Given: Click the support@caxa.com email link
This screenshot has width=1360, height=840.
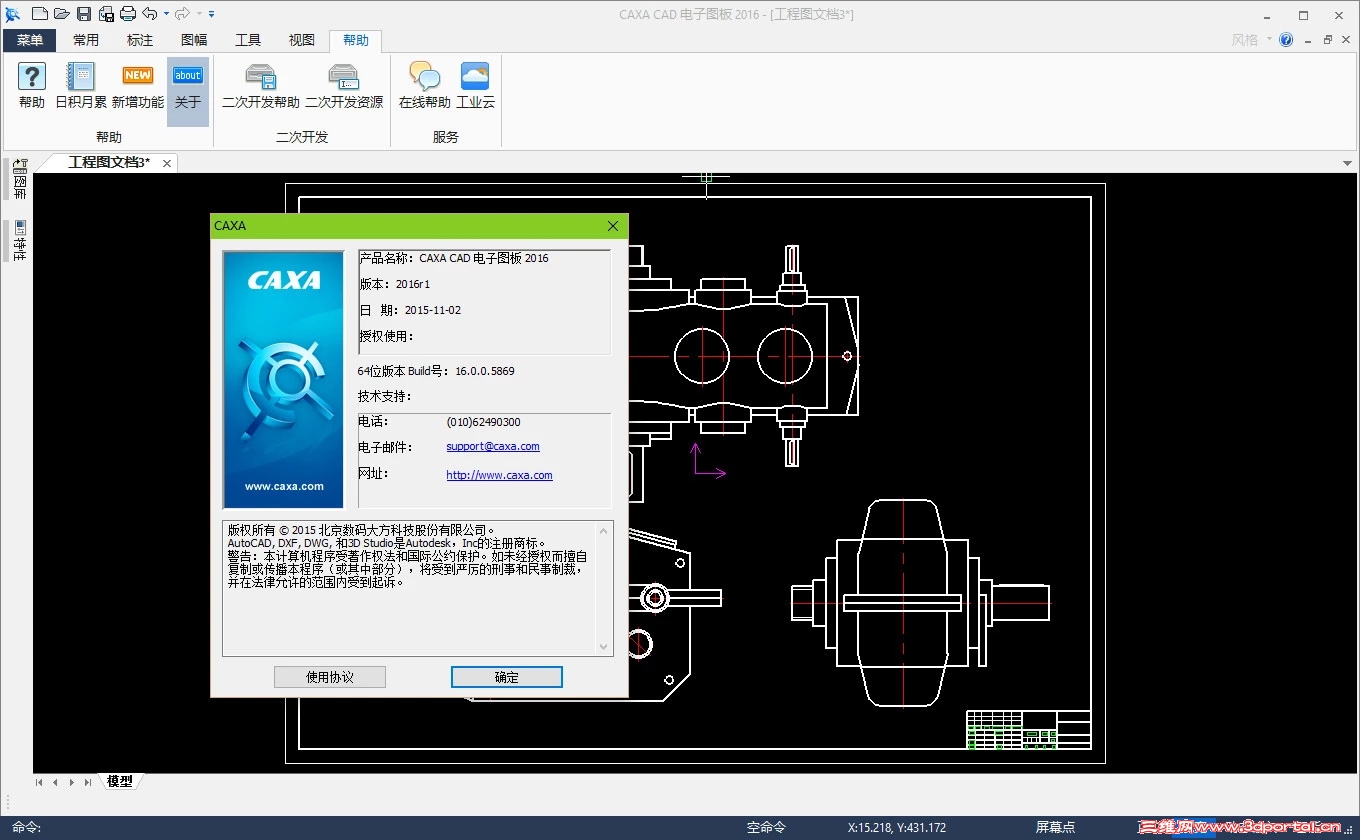Looking at the screenshot, I should coord(493,447).
